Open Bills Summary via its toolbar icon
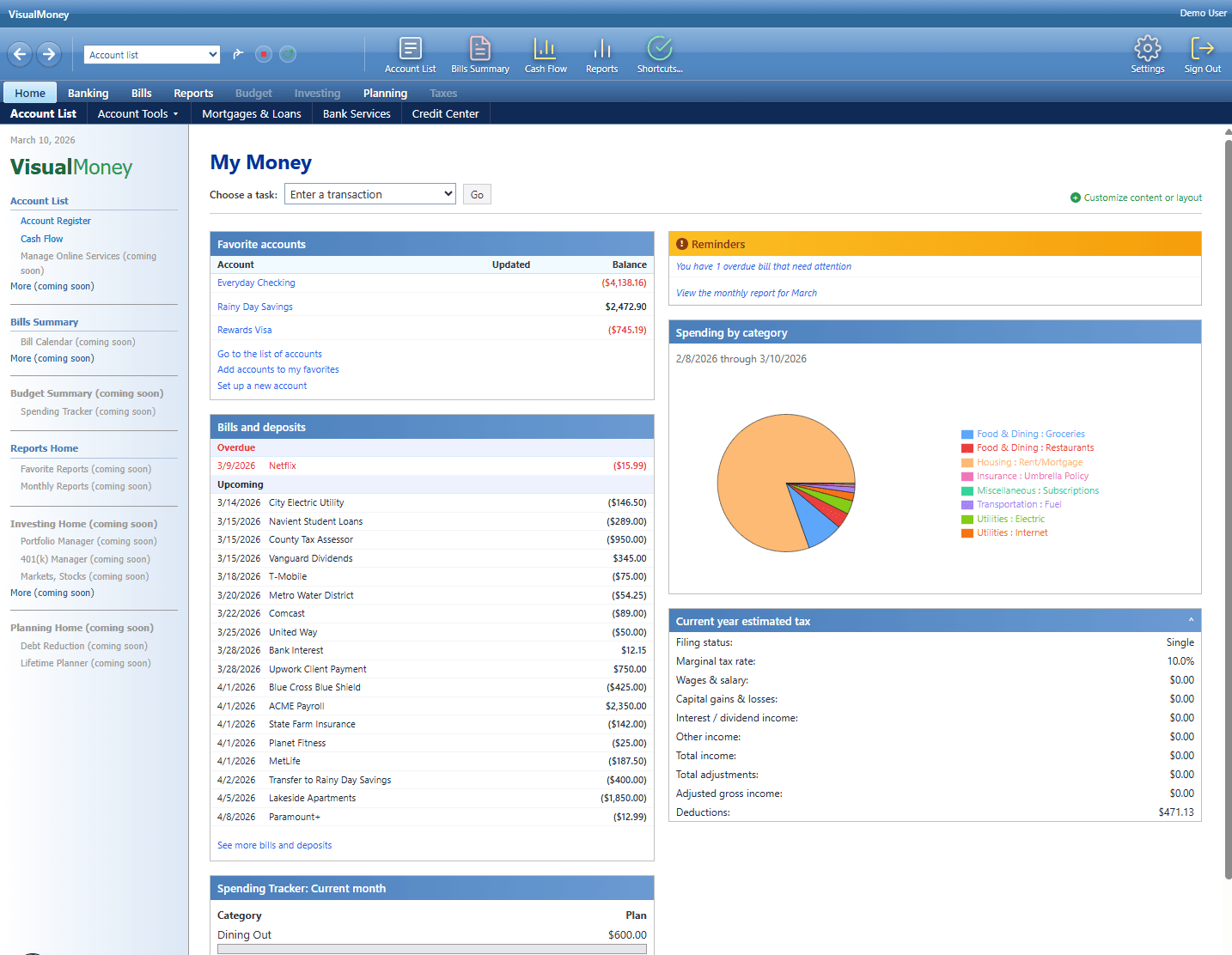This screenshot has height=955, width=1232. point(479,53)
